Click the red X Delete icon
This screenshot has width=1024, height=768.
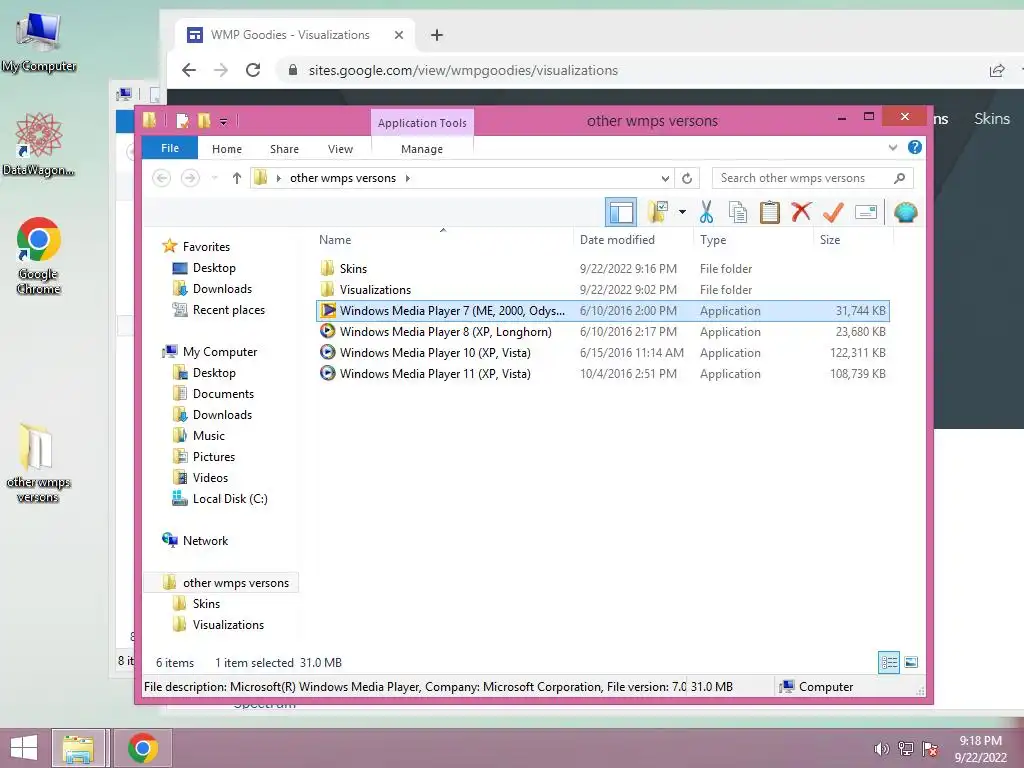[x=801, y=212]
